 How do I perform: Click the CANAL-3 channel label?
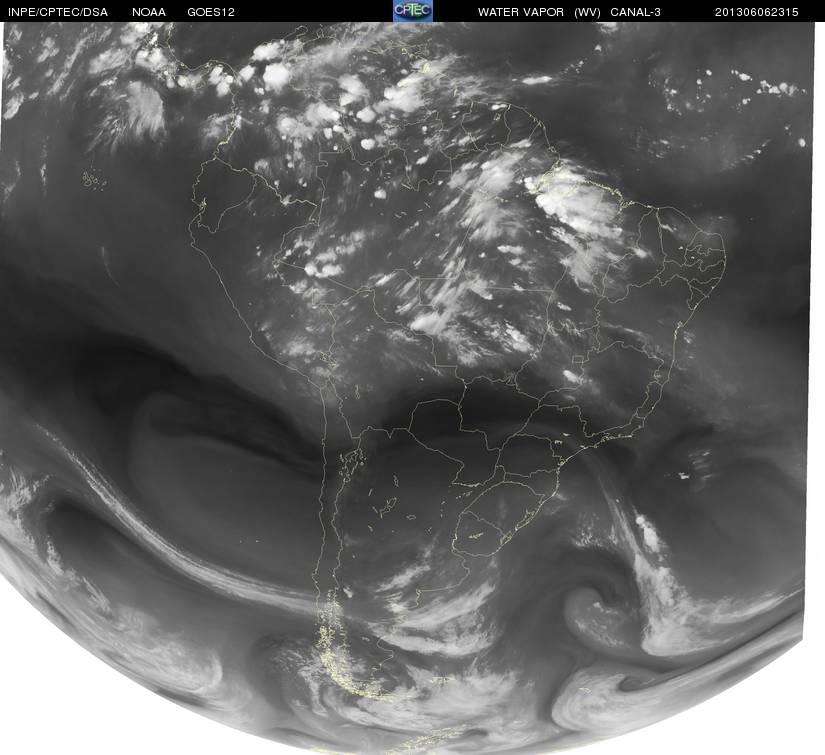point(636,12)
